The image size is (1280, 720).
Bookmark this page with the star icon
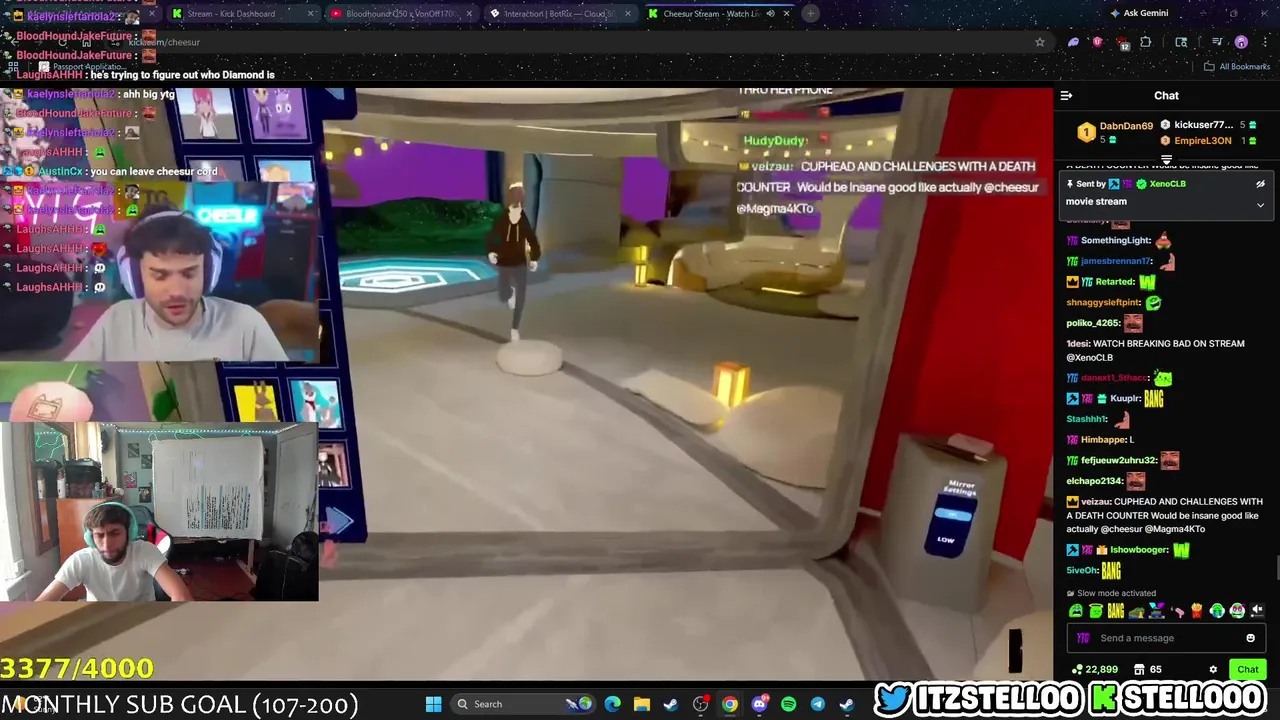pos(1040,42)
